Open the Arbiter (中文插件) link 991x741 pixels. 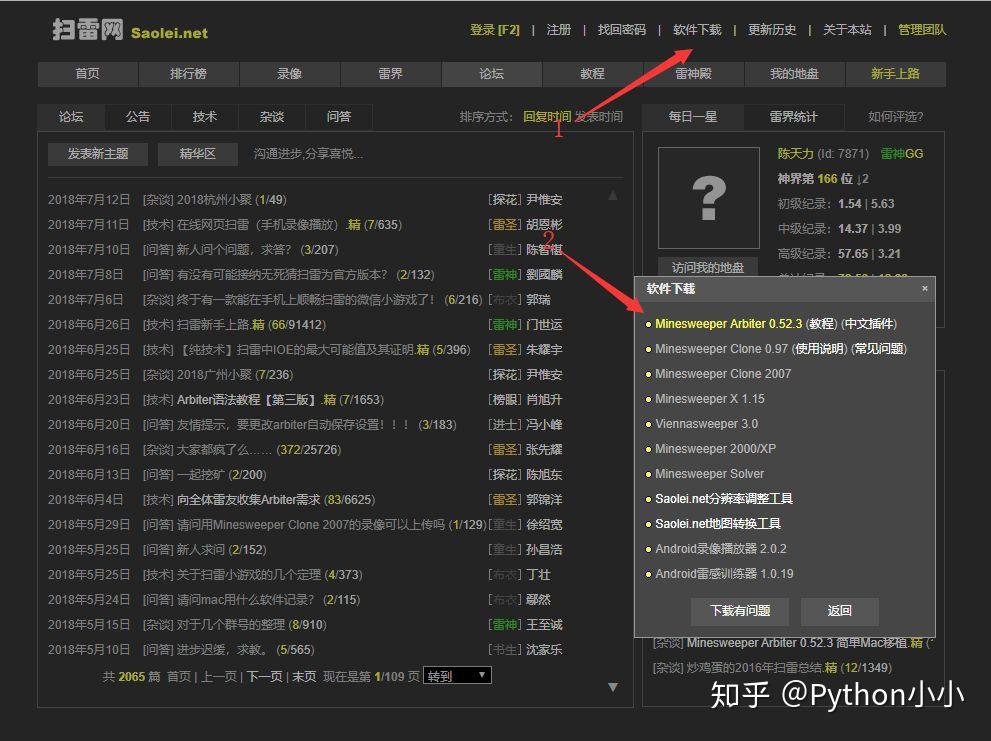coord(870,324)
